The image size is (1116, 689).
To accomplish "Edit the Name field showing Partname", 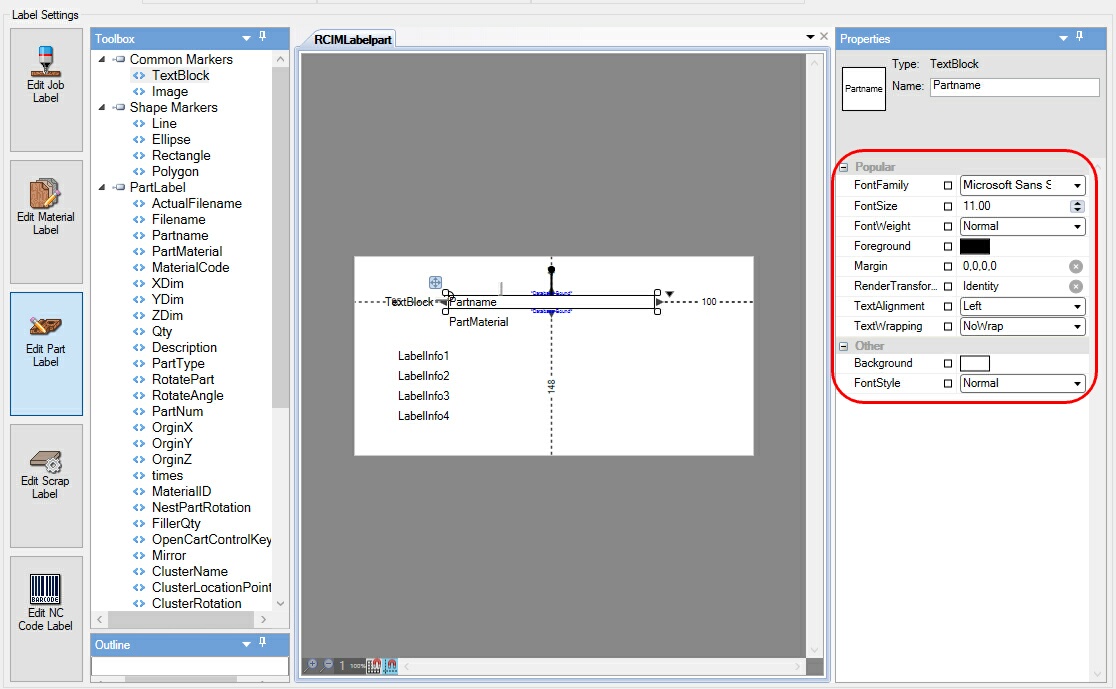I will [1014, 87].
